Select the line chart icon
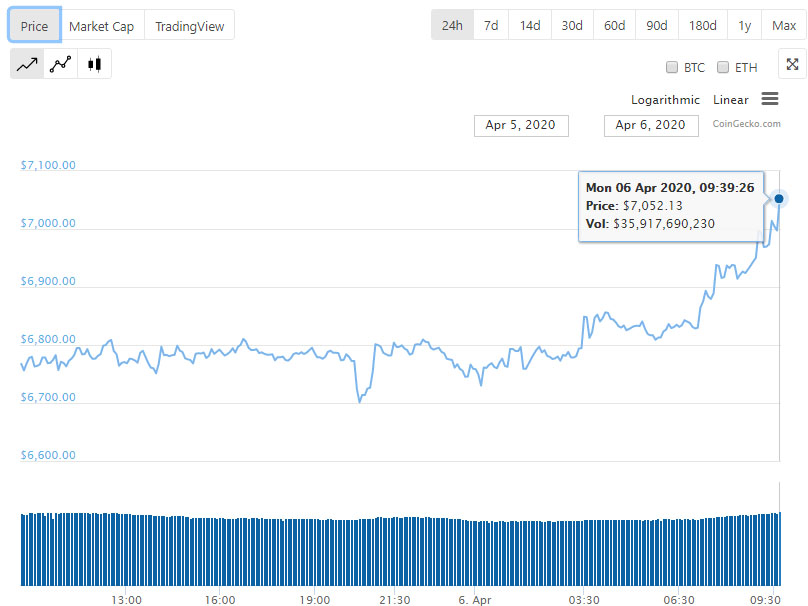808x606 pixels. 27,64
